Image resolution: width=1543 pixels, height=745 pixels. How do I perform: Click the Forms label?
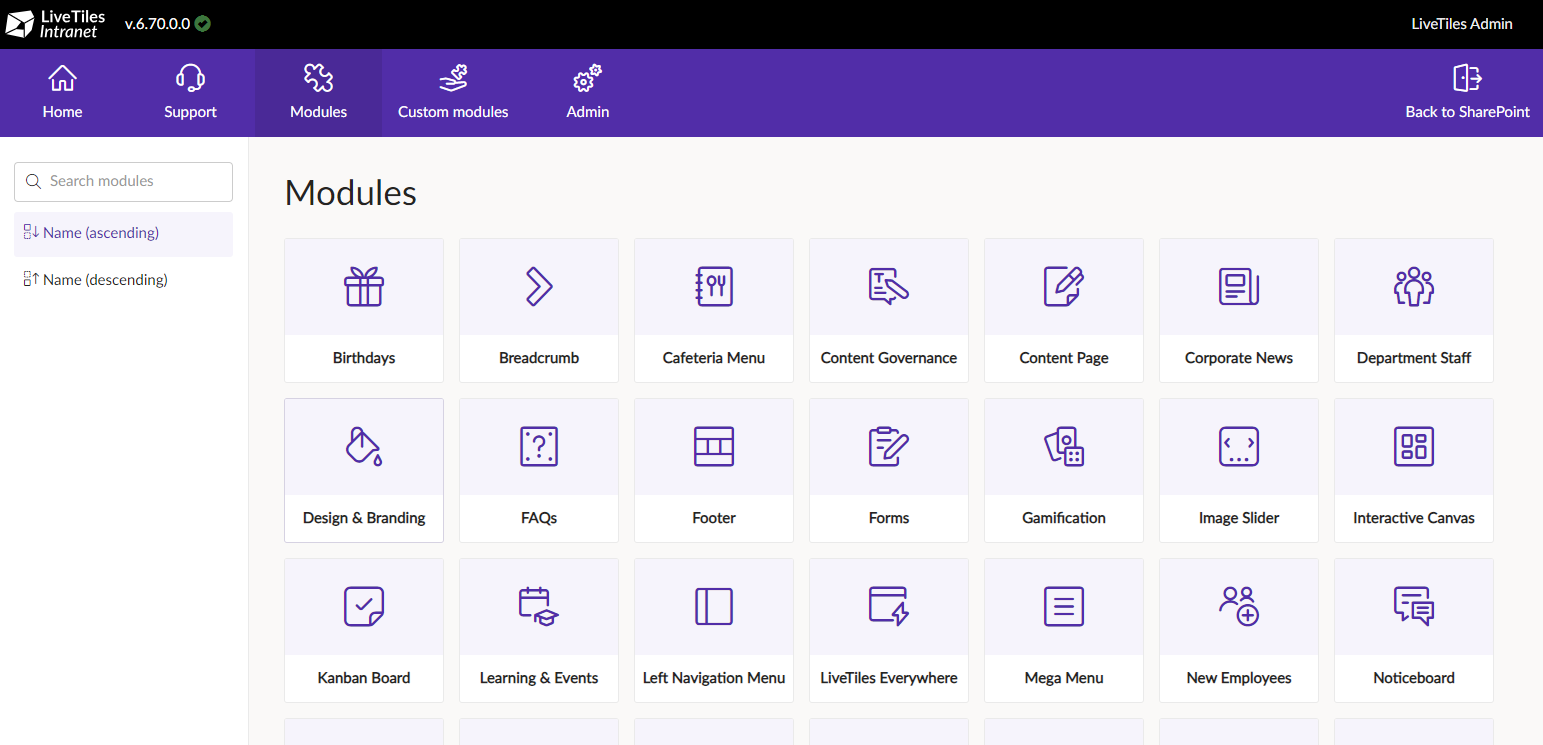pos(889,518)
